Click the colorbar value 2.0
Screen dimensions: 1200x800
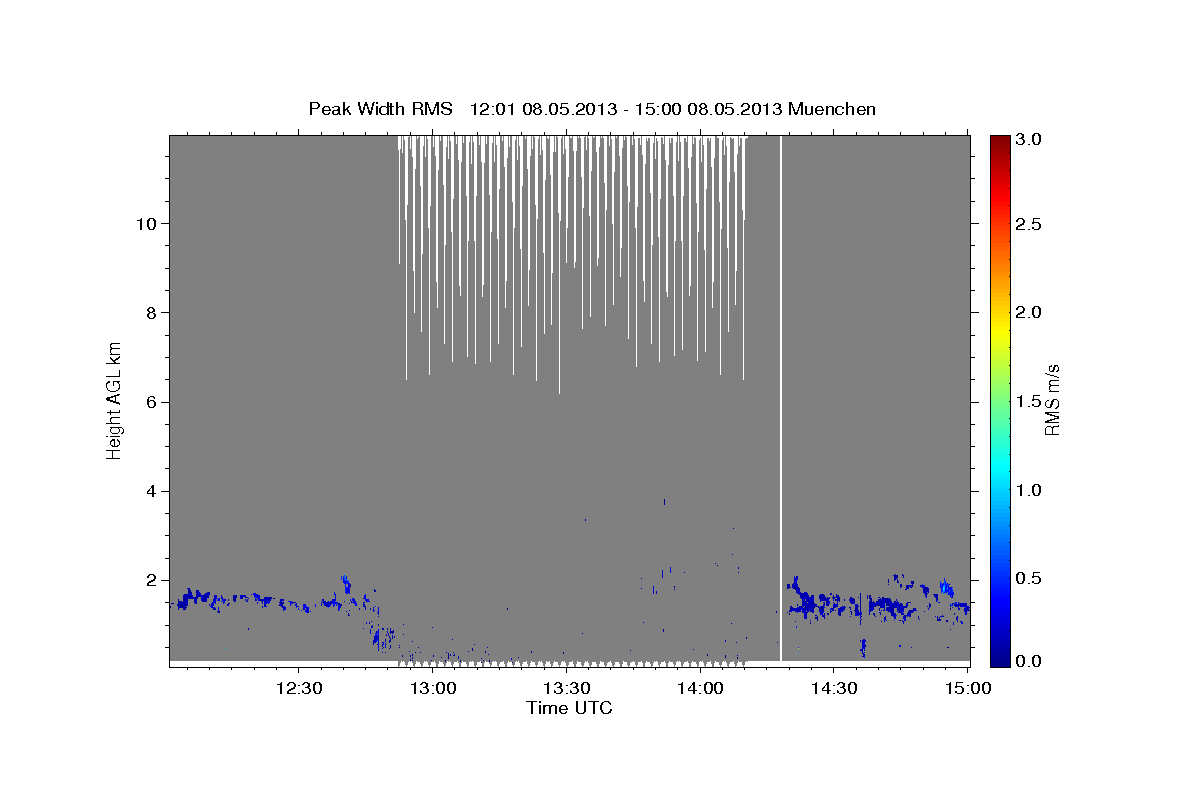coord(1029,312)
